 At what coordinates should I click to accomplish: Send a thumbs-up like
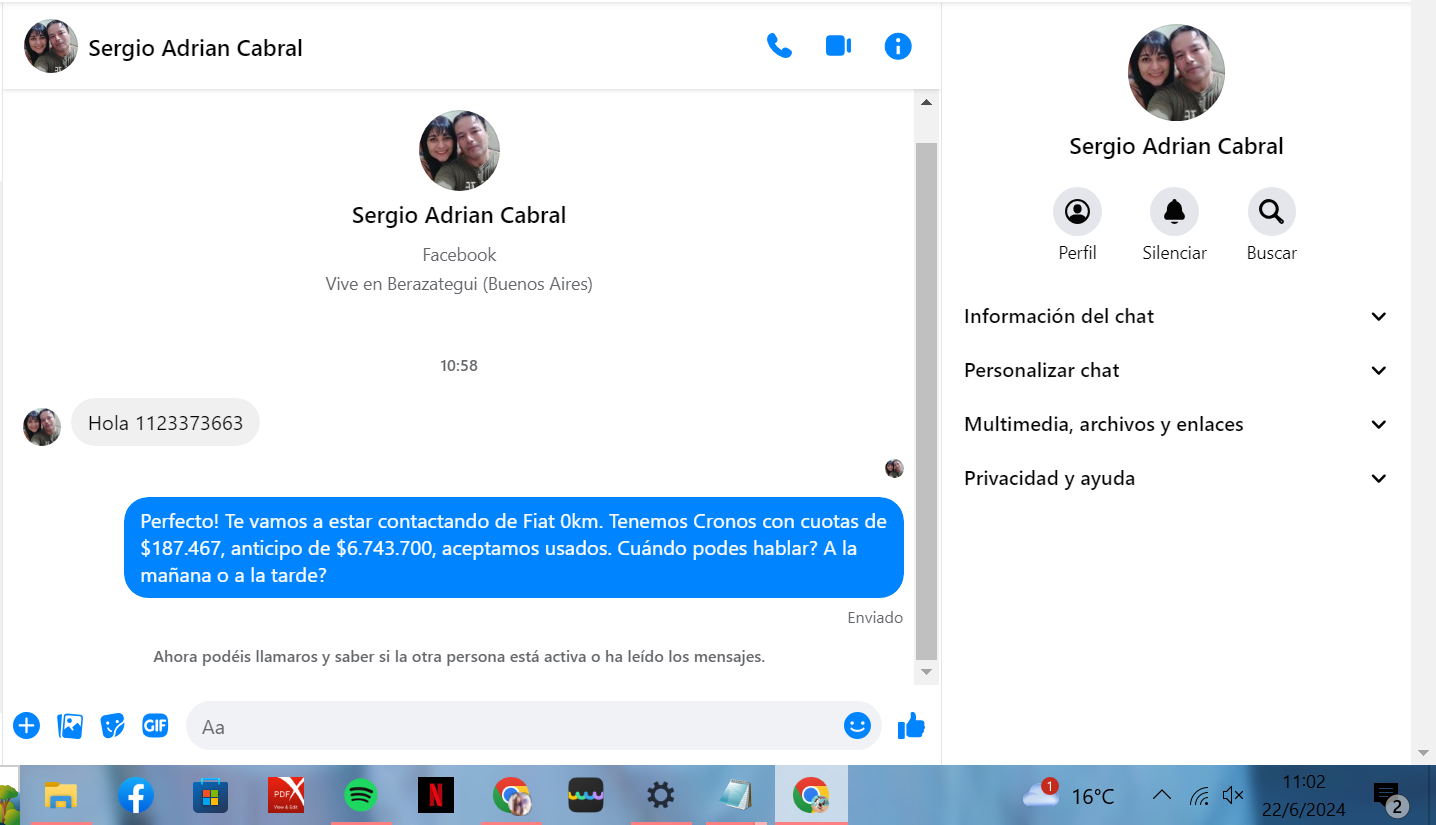coord(911,726)
